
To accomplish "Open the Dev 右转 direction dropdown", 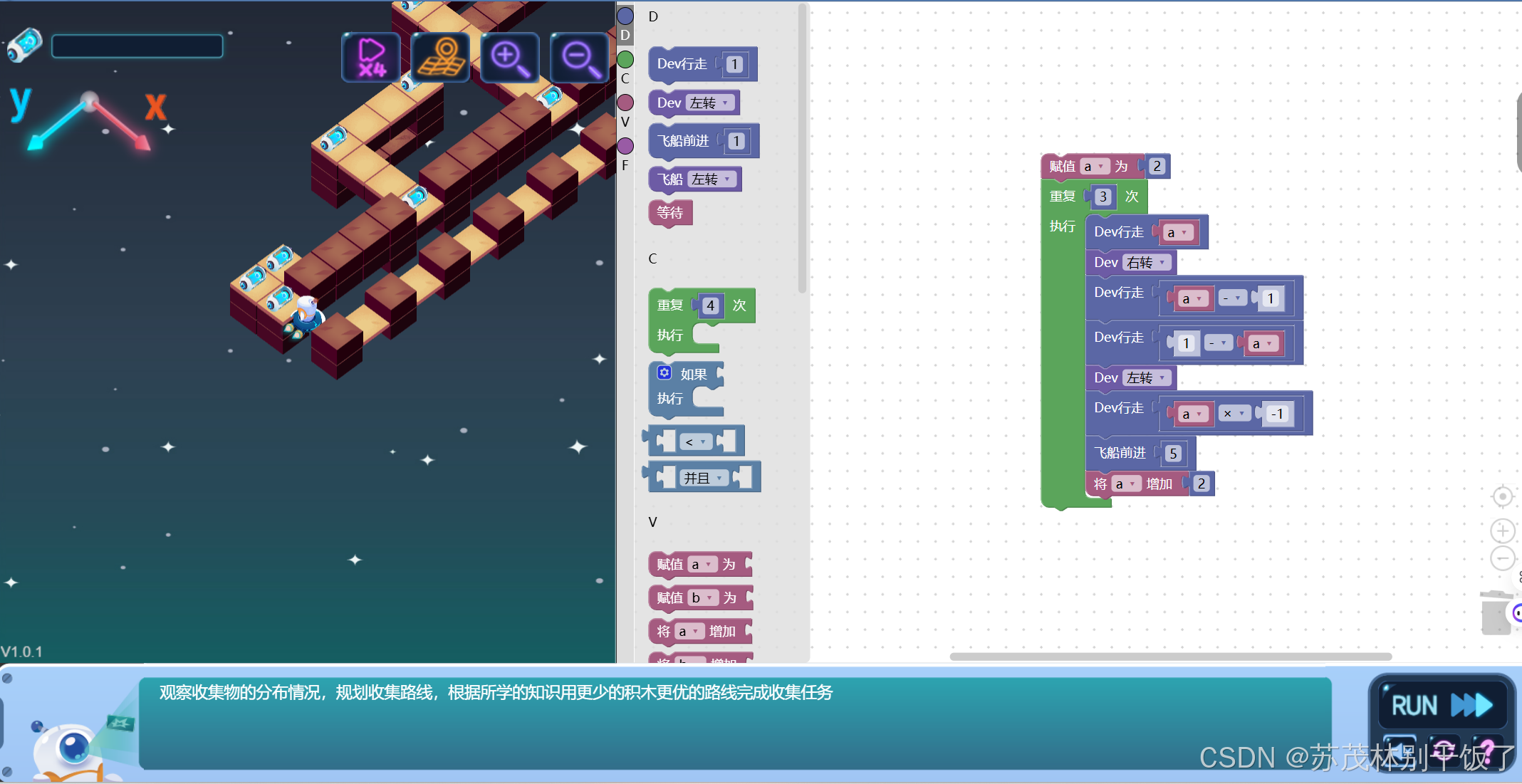I will 1147,263.
